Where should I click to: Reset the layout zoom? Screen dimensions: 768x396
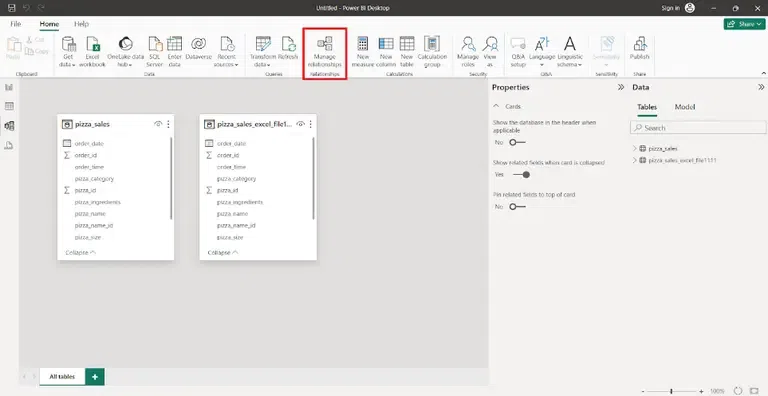point(738,391)
